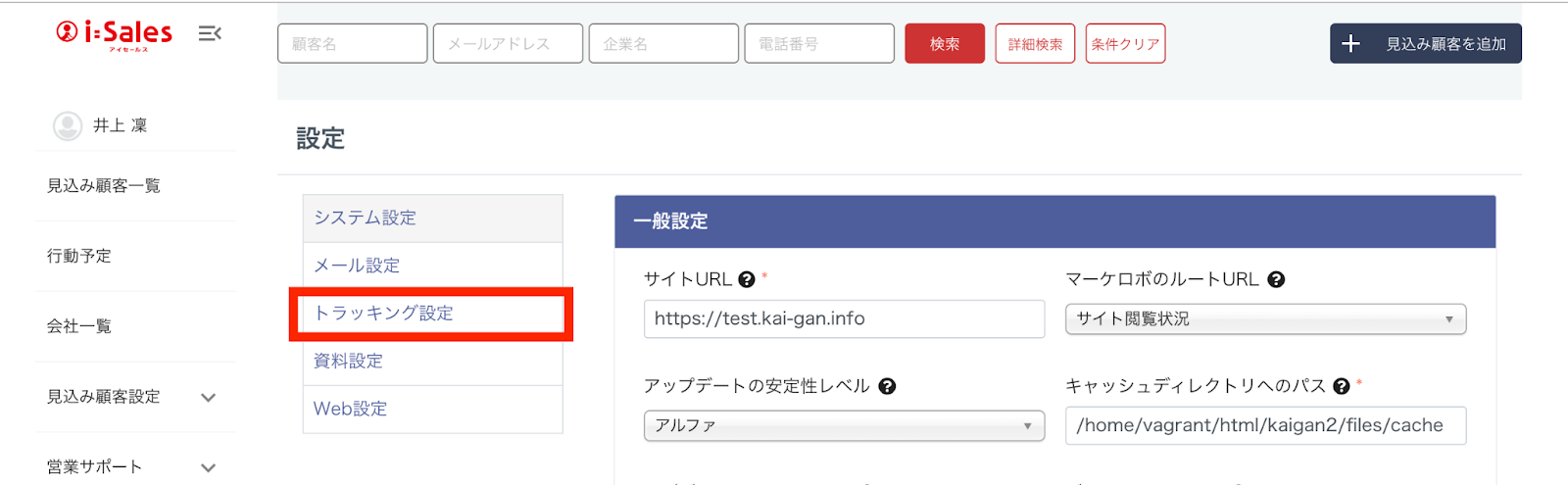1568x485 pixels.
Task: Click the help icon beside サイトURL
Action: (747, 279)
